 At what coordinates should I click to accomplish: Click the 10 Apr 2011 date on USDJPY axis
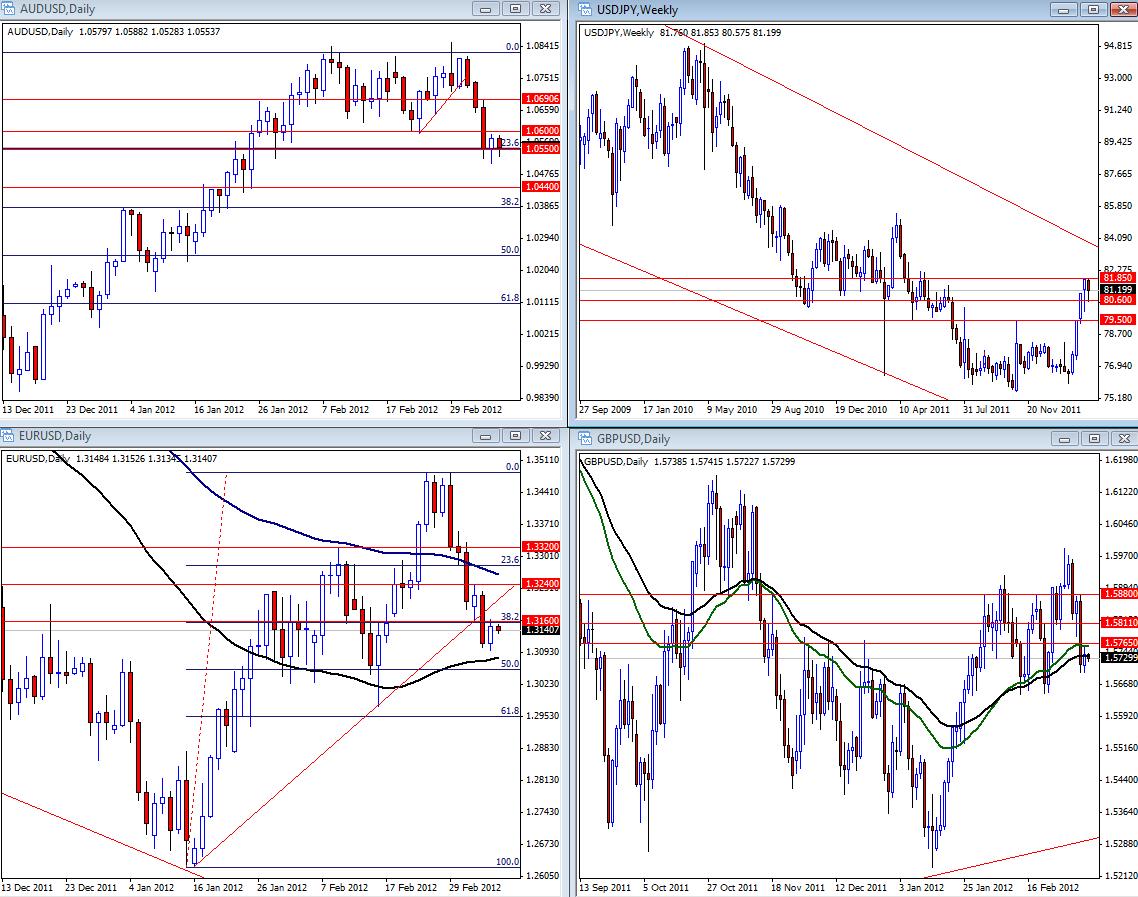click(924, 409)
